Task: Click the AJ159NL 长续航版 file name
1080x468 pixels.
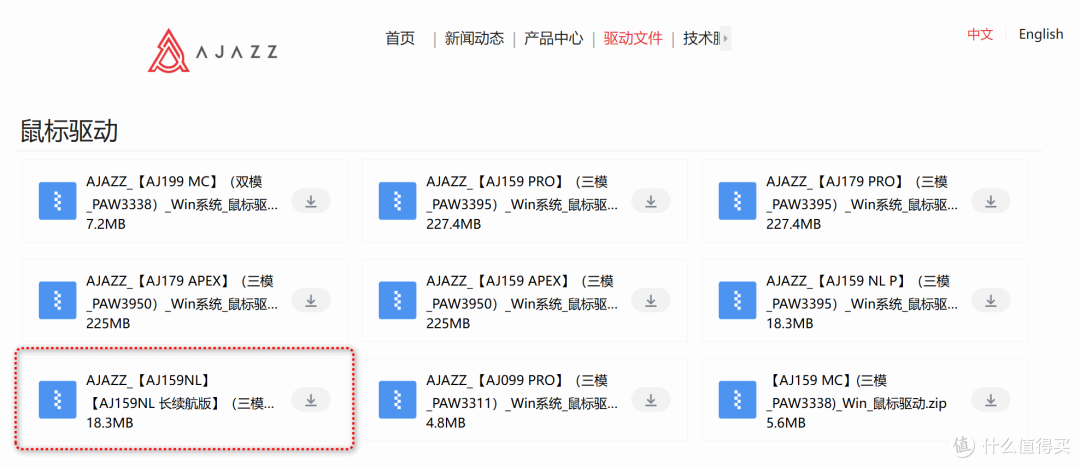Action: coord(180,391)
